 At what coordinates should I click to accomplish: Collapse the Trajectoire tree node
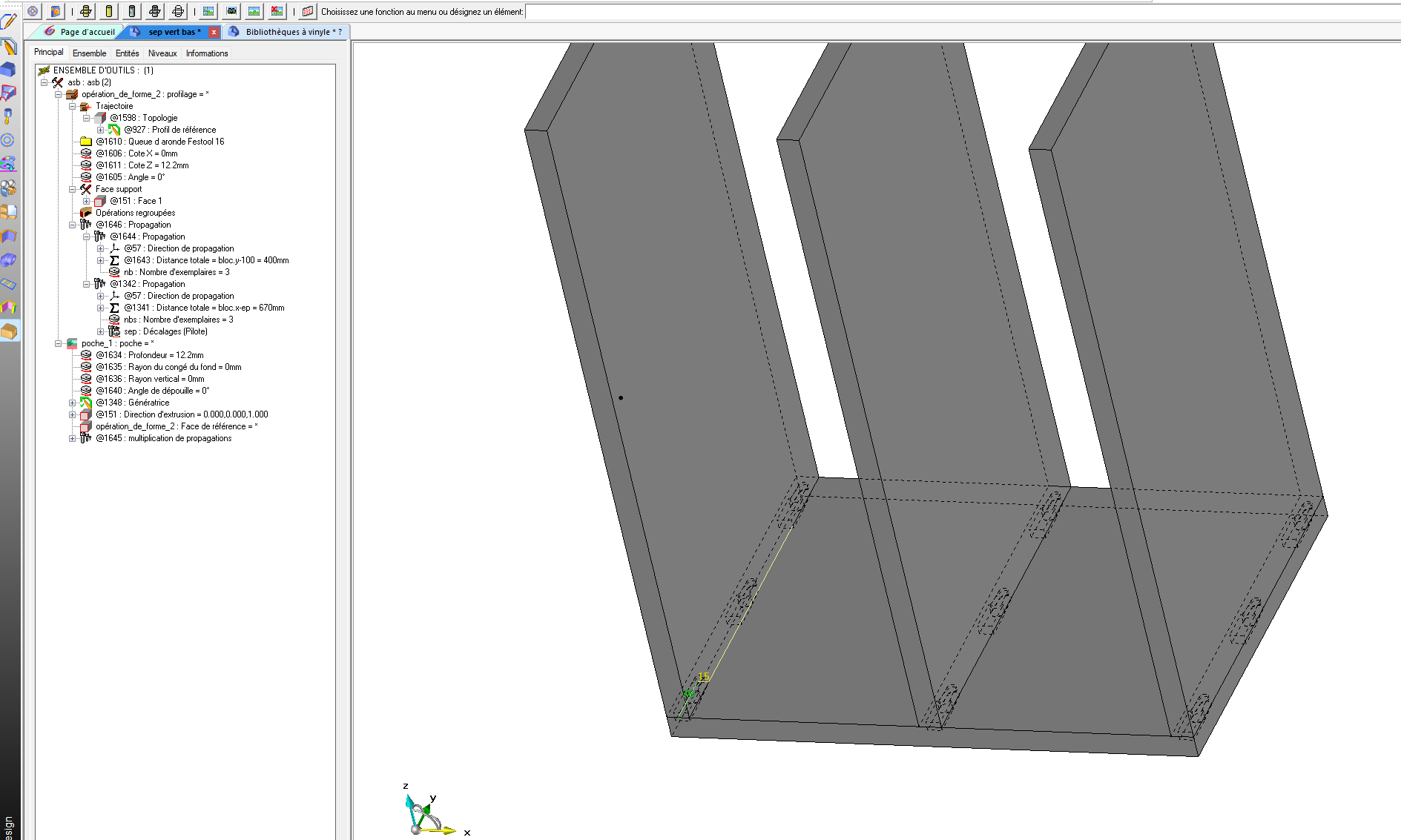pyautogui.click(x=73, y=106)
